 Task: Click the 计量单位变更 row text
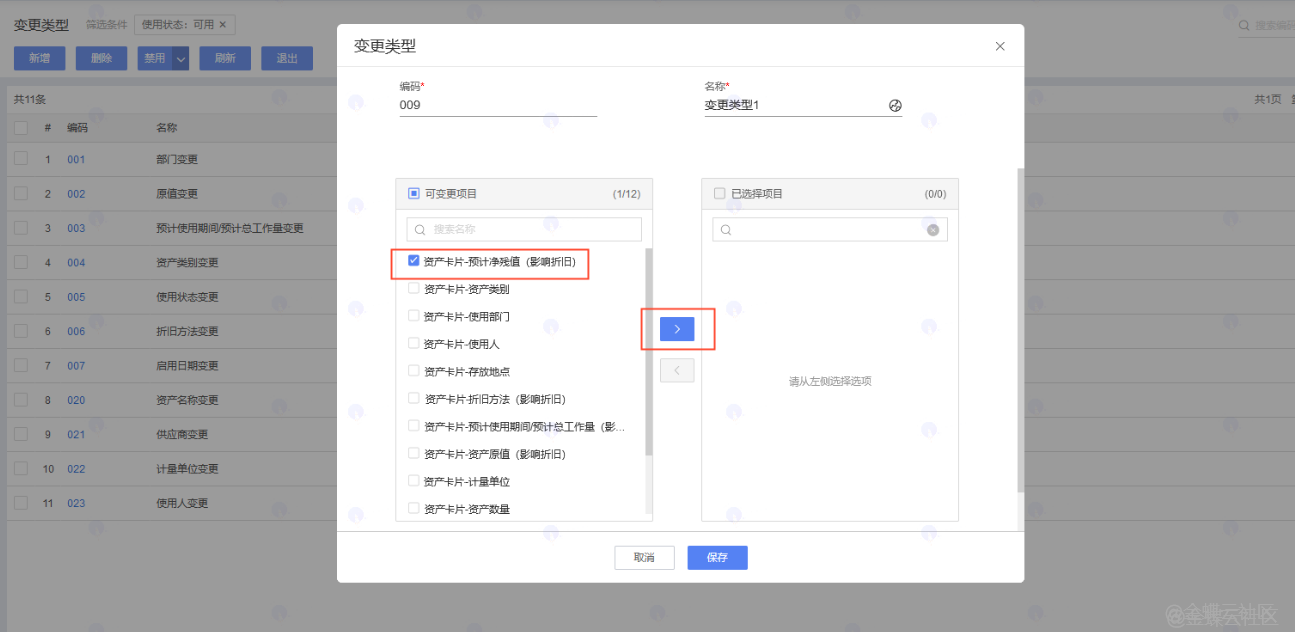click(x=187, y=469)
